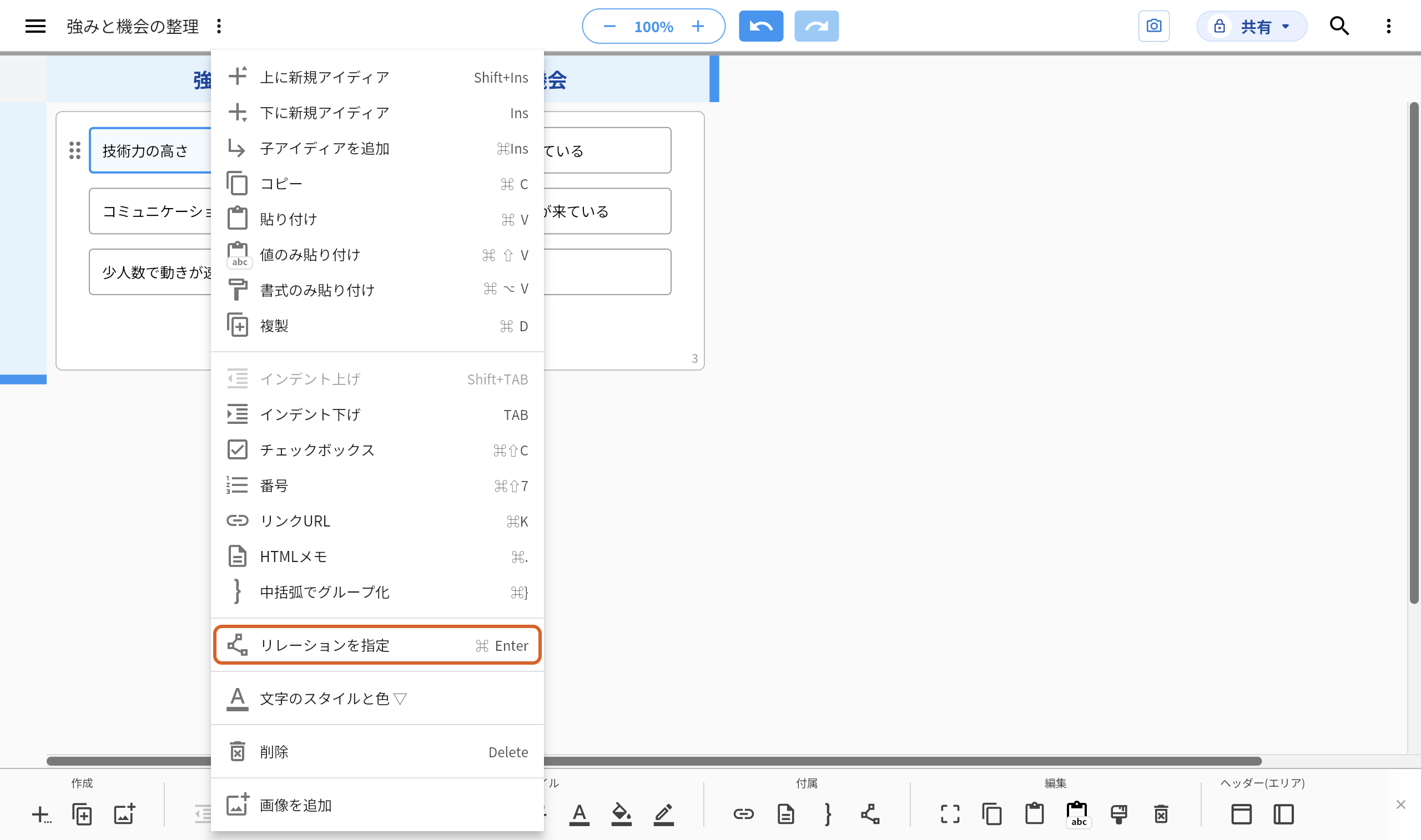The width and height of the screenshot is (1421, 840).
Task: Click the paste clipboard icon in 編集
Action: tap(1034, 814)
